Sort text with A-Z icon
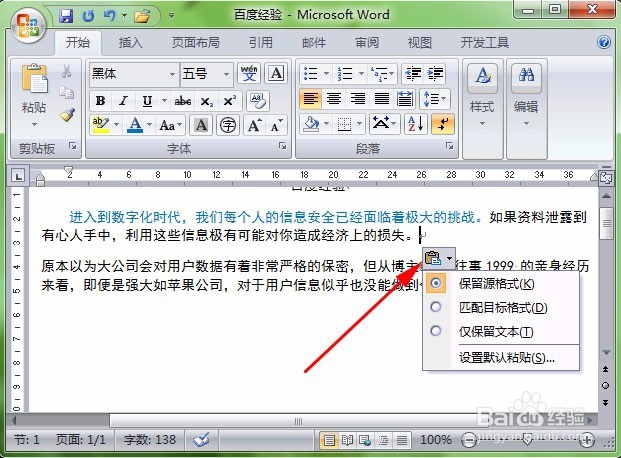 [x=415, y=124]
